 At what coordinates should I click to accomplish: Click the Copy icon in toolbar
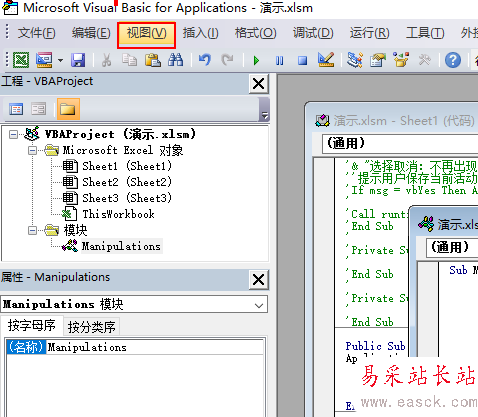(129, 60)
